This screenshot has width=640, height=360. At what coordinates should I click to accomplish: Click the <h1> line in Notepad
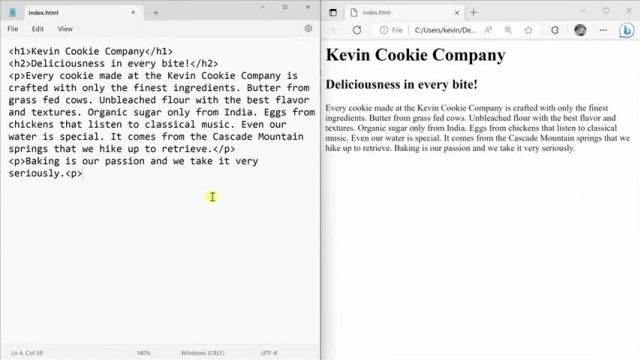(91, 51)
